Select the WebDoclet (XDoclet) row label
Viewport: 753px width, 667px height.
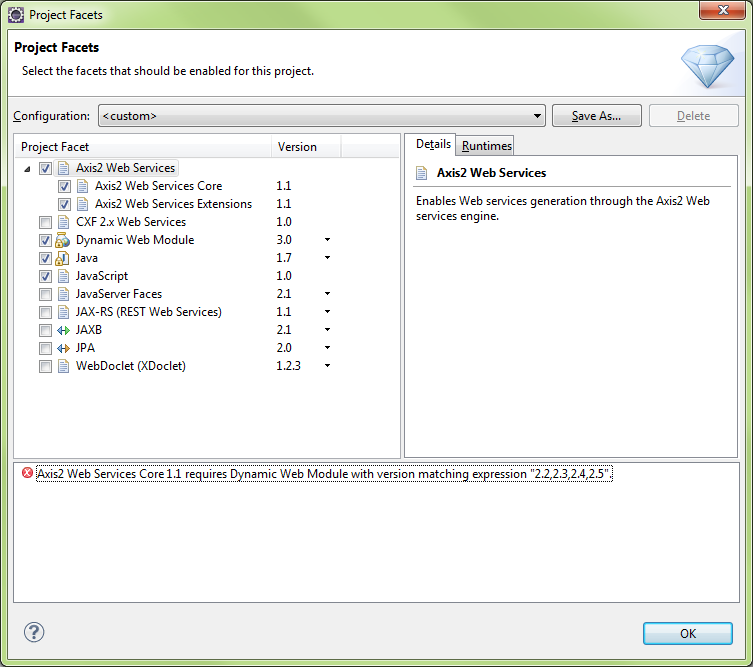(131, 366)
